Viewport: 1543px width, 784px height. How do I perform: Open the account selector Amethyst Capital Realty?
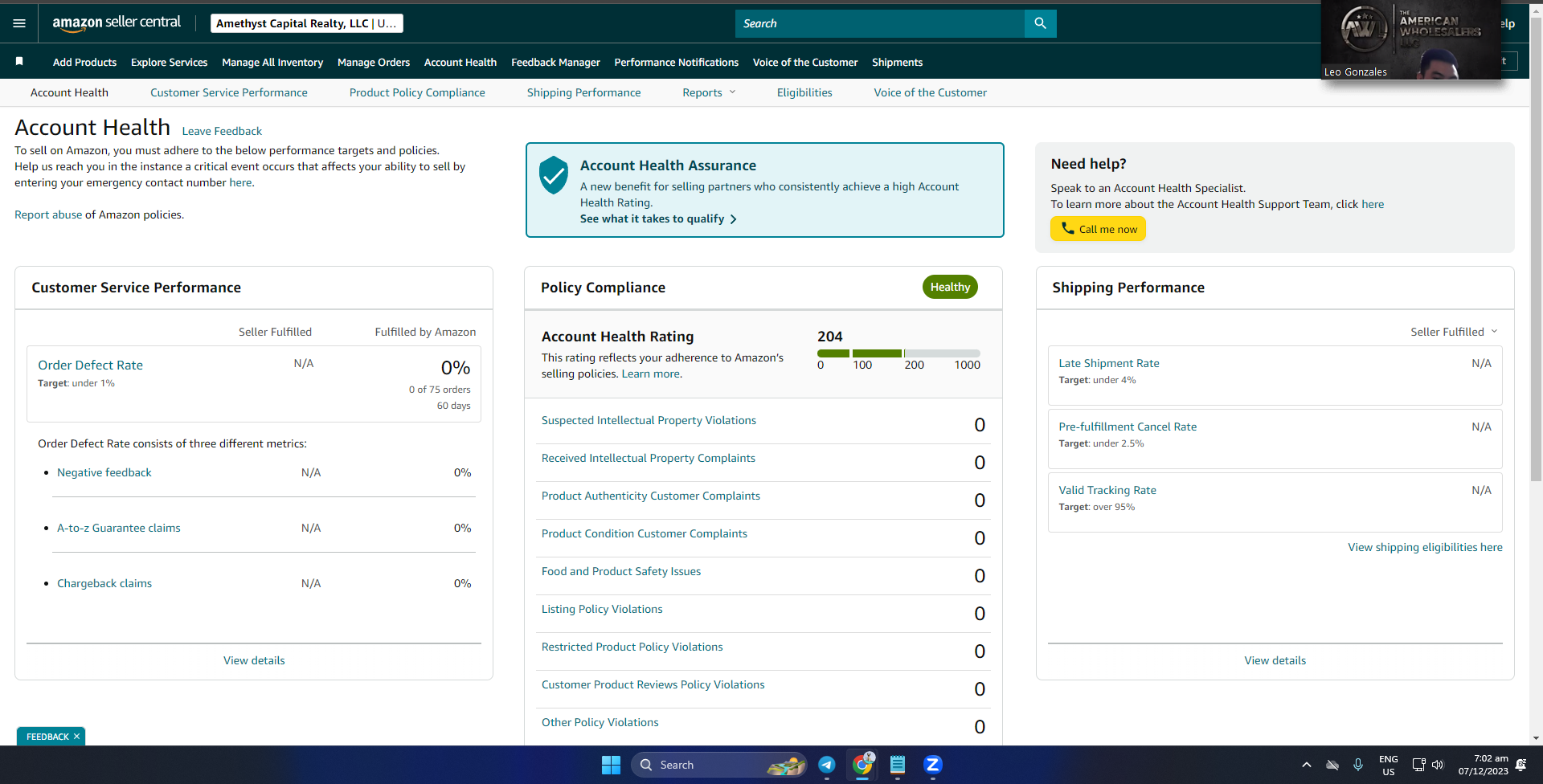307,23
